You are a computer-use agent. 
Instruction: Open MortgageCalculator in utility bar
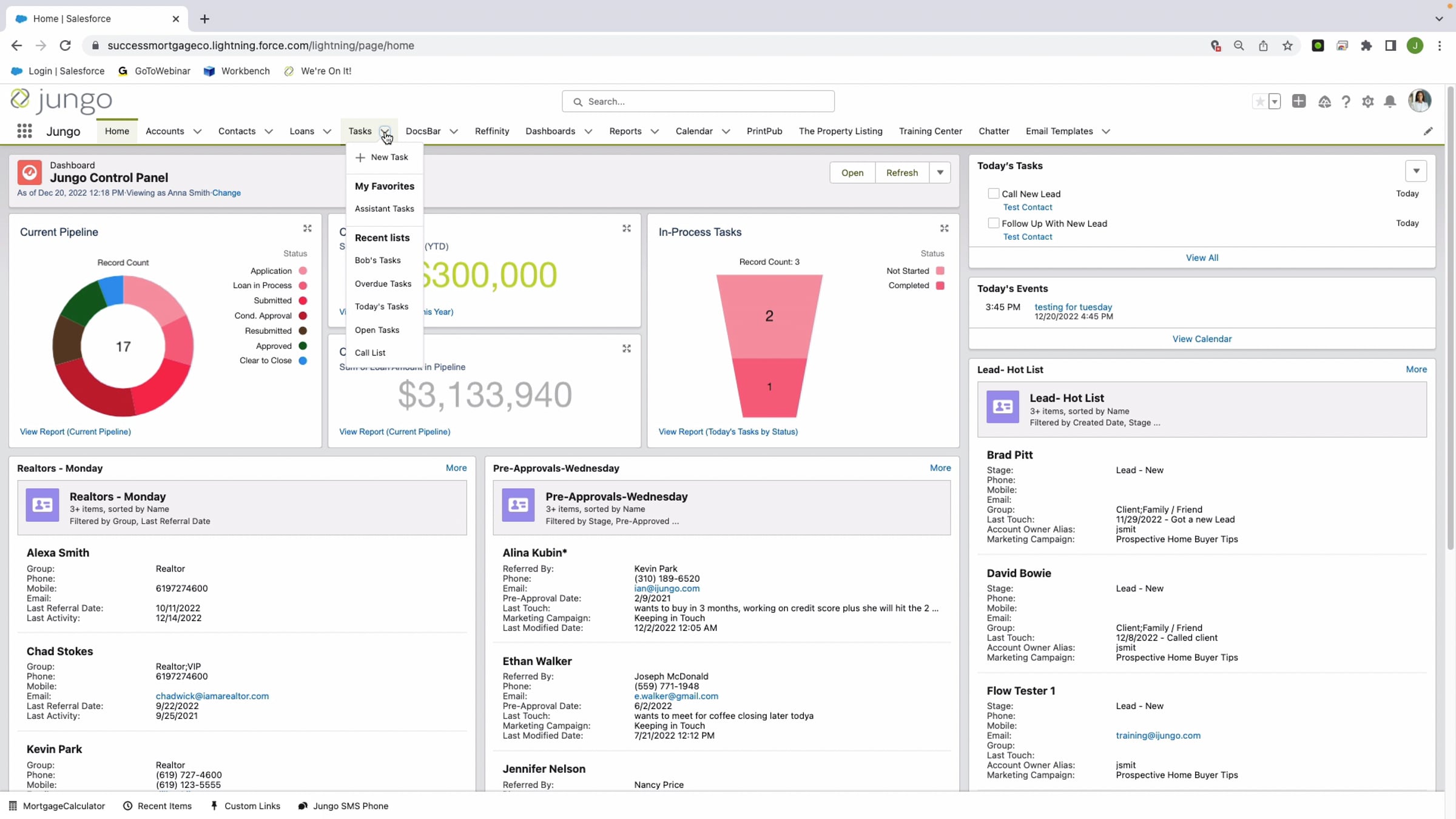(x=57, y=806)
